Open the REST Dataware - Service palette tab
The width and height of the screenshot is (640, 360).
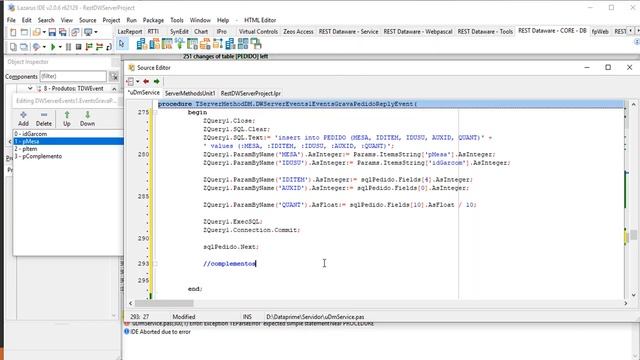click(348, 31)
